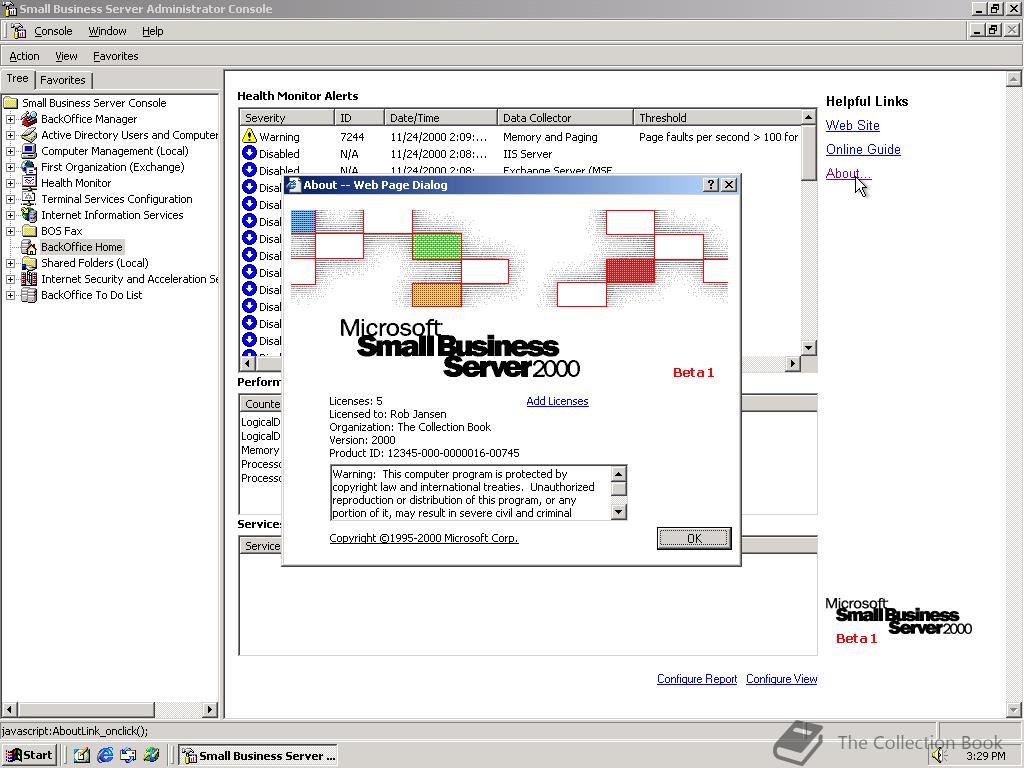This screenshot has height=768, width=1024.
Task: Click the Shared Folders (Local) icon
Action: pyautogui.click(x=29, y=263)
